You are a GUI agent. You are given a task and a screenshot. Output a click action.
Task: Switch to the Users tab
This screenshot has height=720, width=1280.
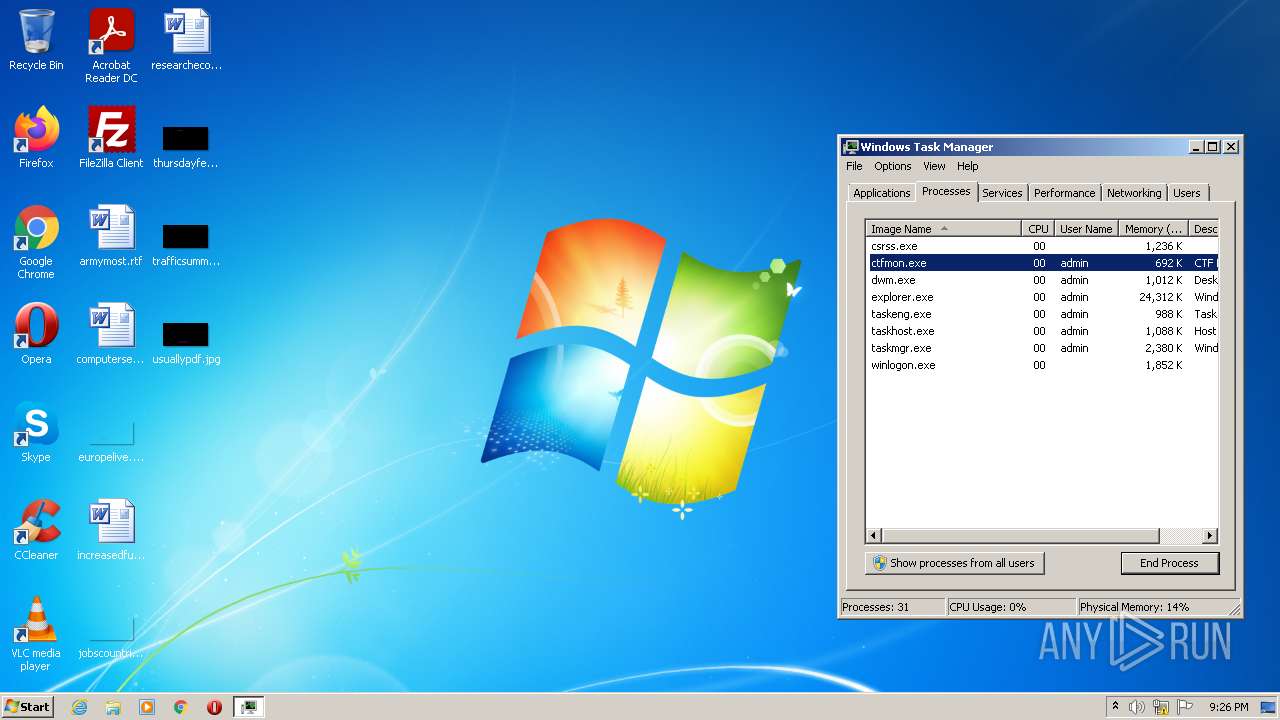(x=1187, y=193)
